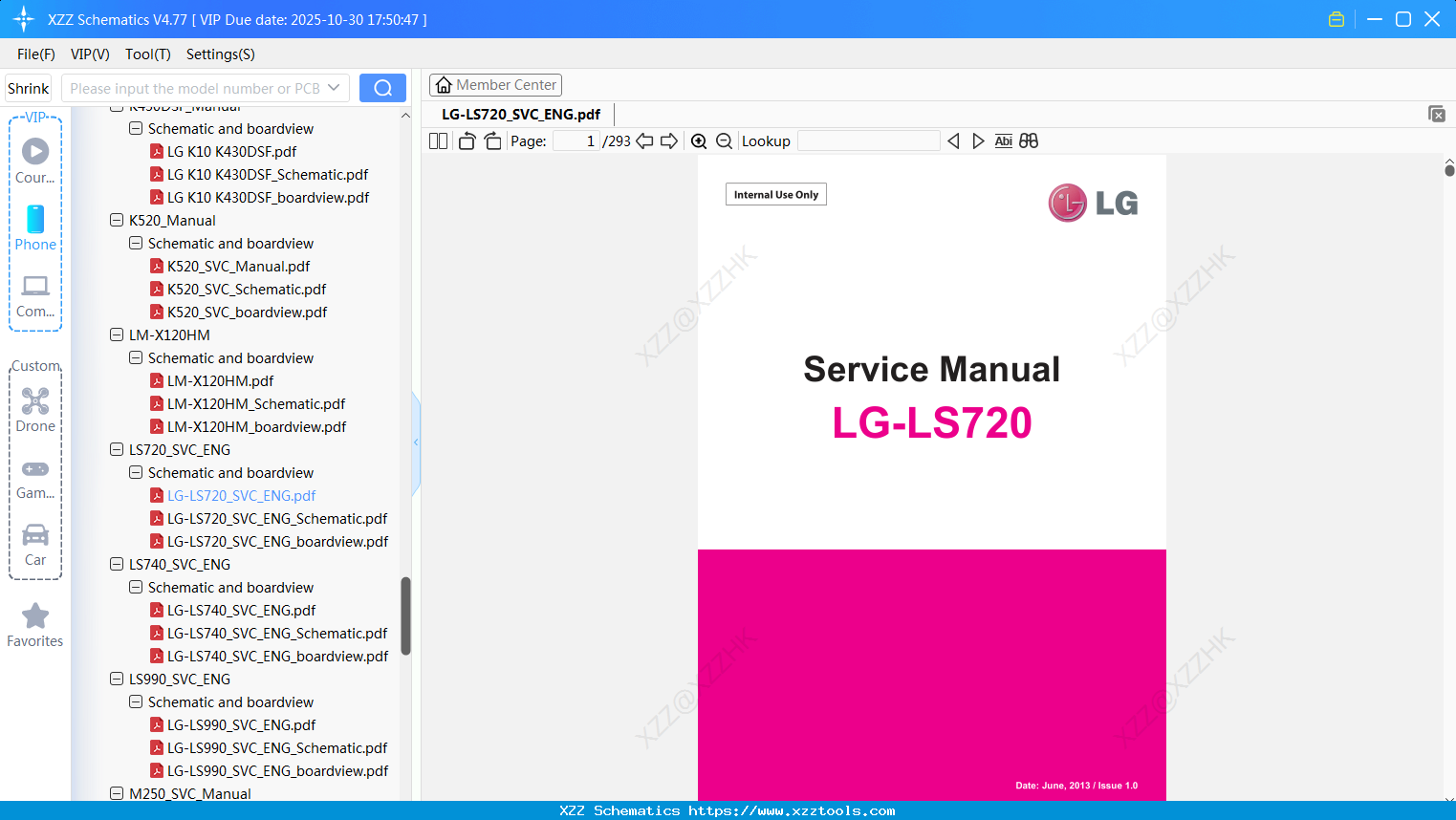Collapse Schematic and boardview under LS990_SVC_ENG
1456x820 pixels.
(x=135, y=701)
